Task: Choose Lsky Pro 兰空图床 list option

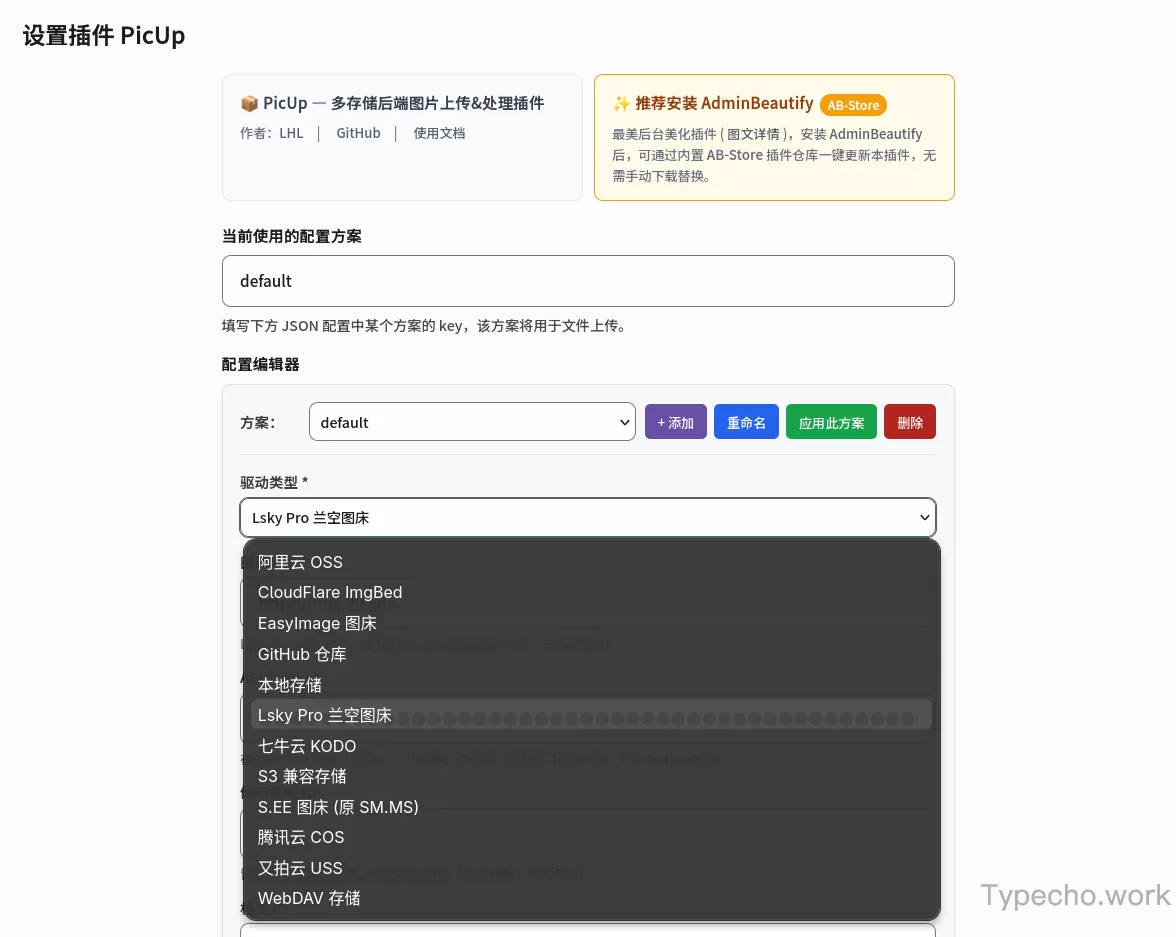Action: pos(325,715)
